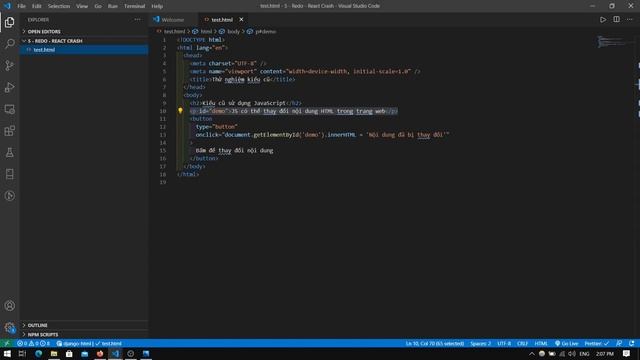The image size is (640, 360).
Task: Open the Help menu
Action: [x=157, y=6]
